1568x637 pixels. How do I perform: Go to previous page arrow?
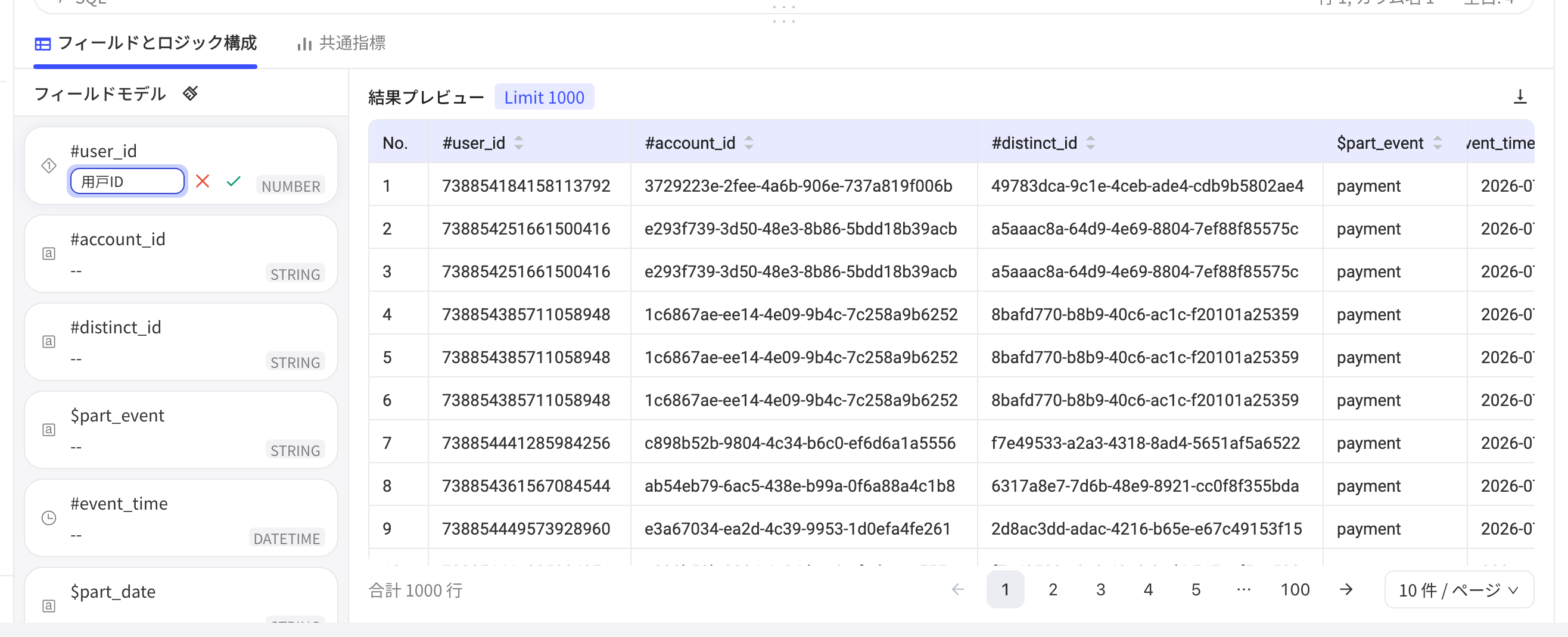pos(958,589)
